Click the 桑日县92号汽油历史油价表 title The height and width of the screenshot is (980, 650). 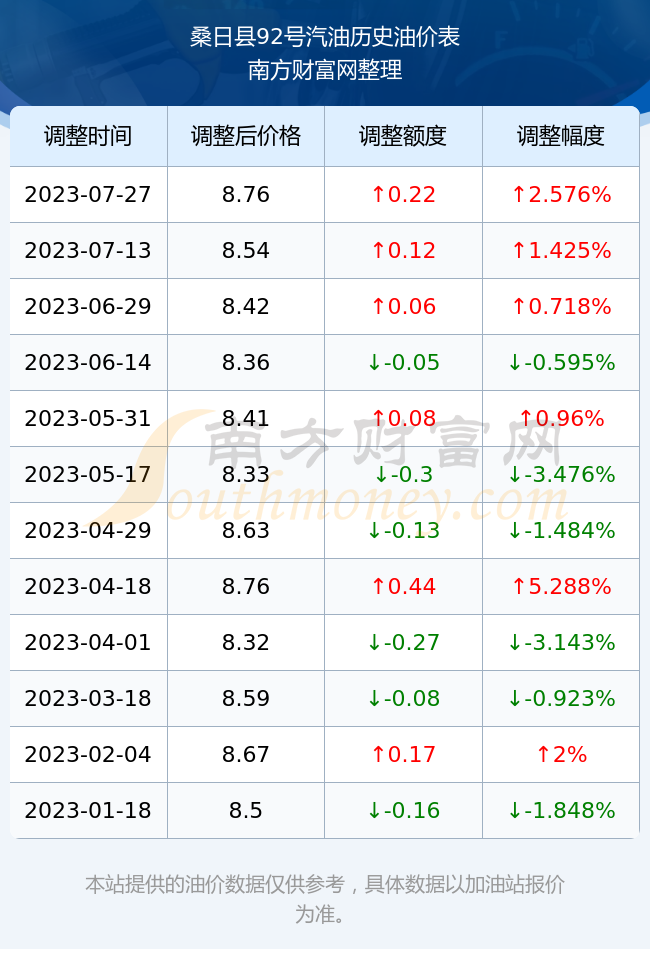click(325, 37)
